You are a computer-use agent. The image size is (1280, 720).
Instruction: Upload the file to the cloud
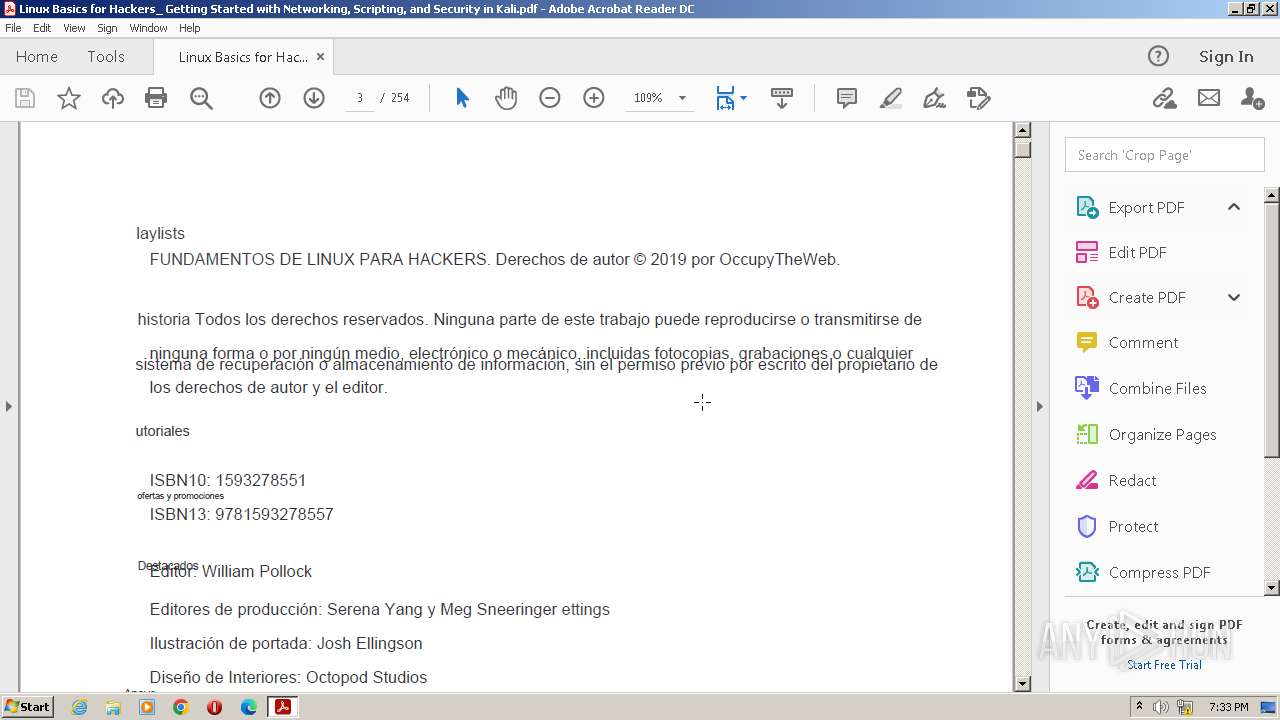113,98
